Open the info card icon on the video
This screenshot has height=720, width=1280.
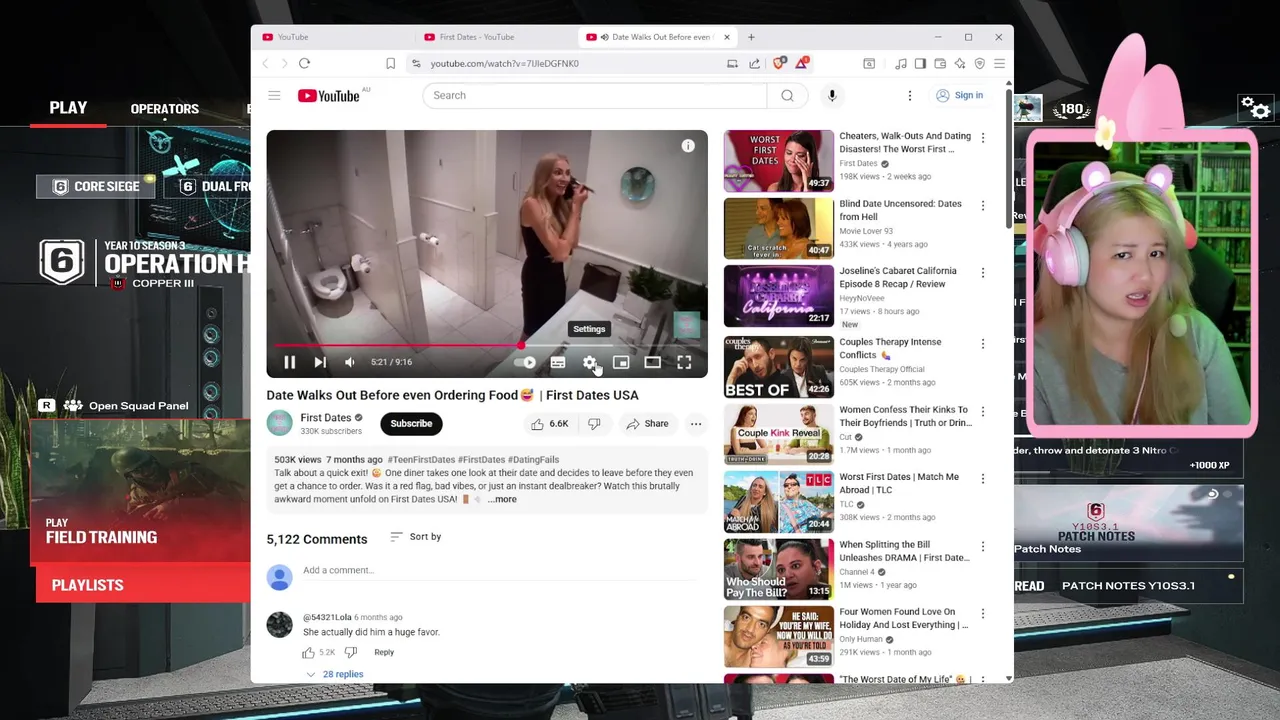coord(688,146)
